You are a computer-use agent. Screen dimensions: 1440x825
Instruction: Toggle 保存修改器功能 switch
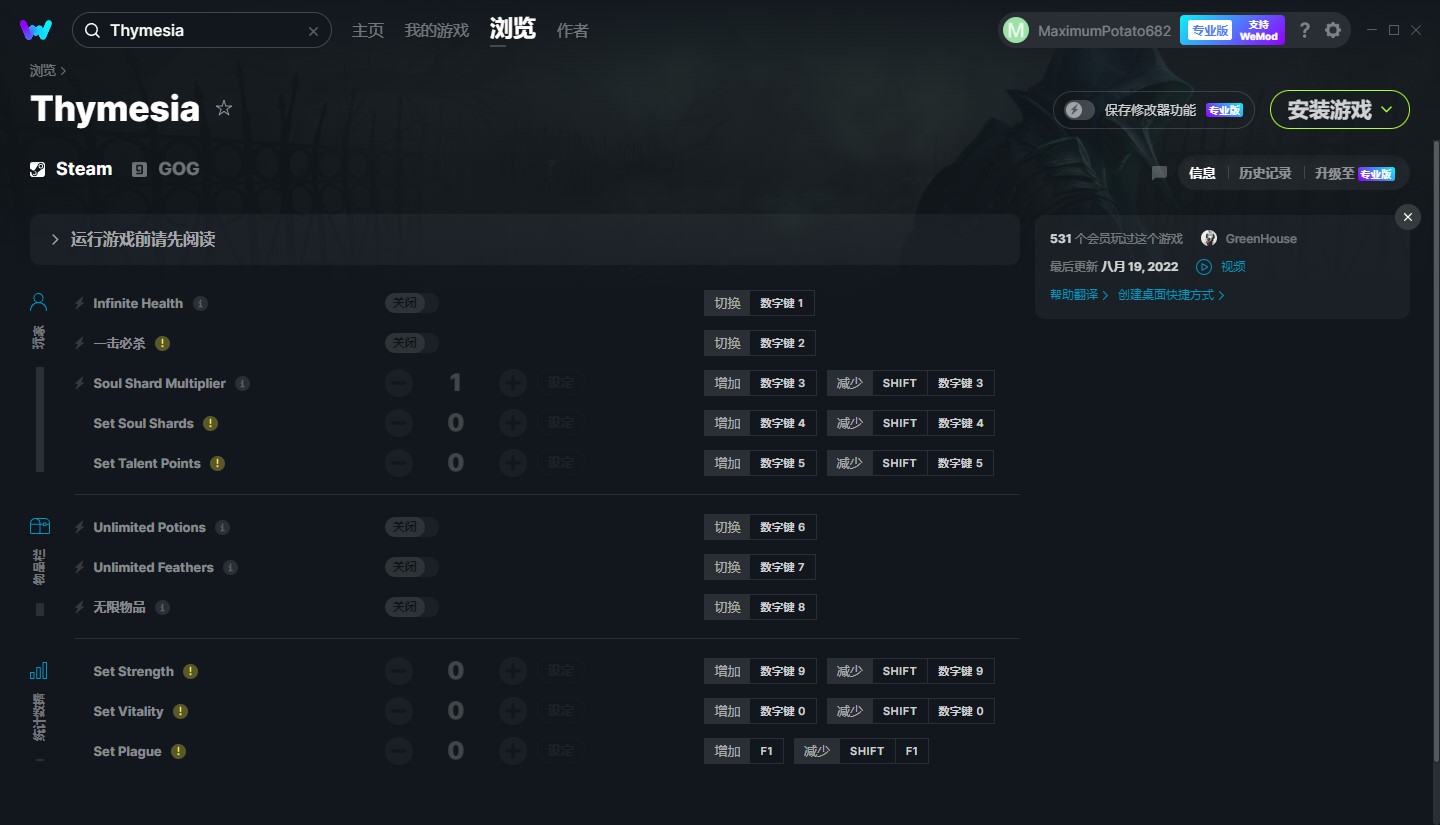tap(1079, 110)
